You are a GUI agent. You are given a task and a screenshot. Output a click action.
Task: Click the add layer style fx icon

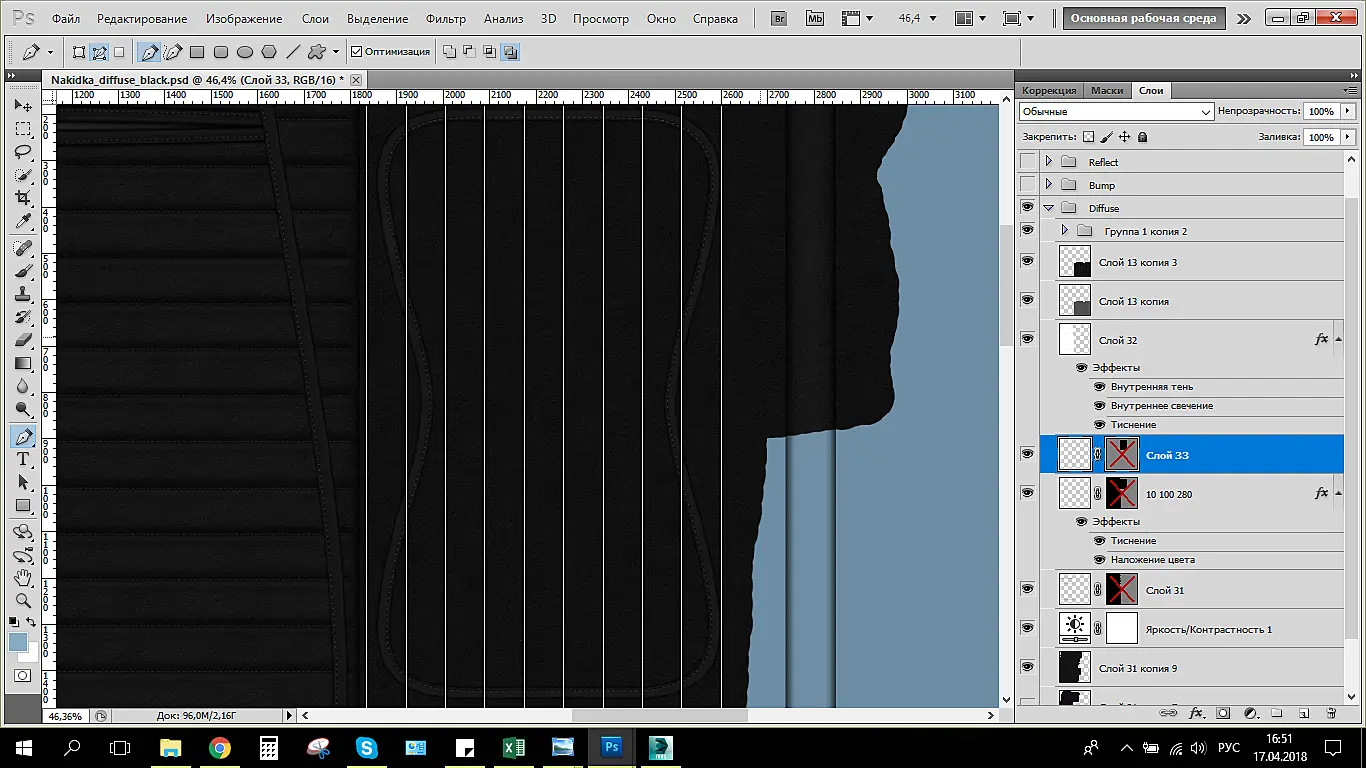pos(1196,713)
